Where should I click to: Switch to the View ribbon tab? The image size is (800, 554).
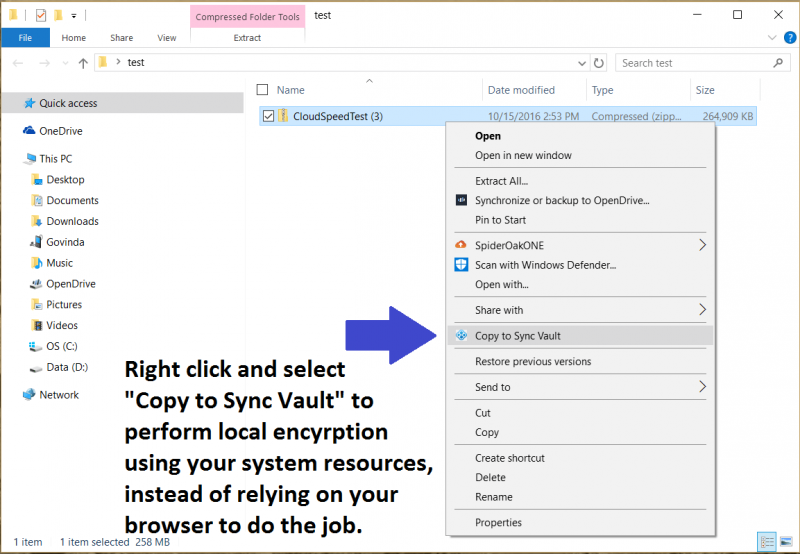pos(167,38)
